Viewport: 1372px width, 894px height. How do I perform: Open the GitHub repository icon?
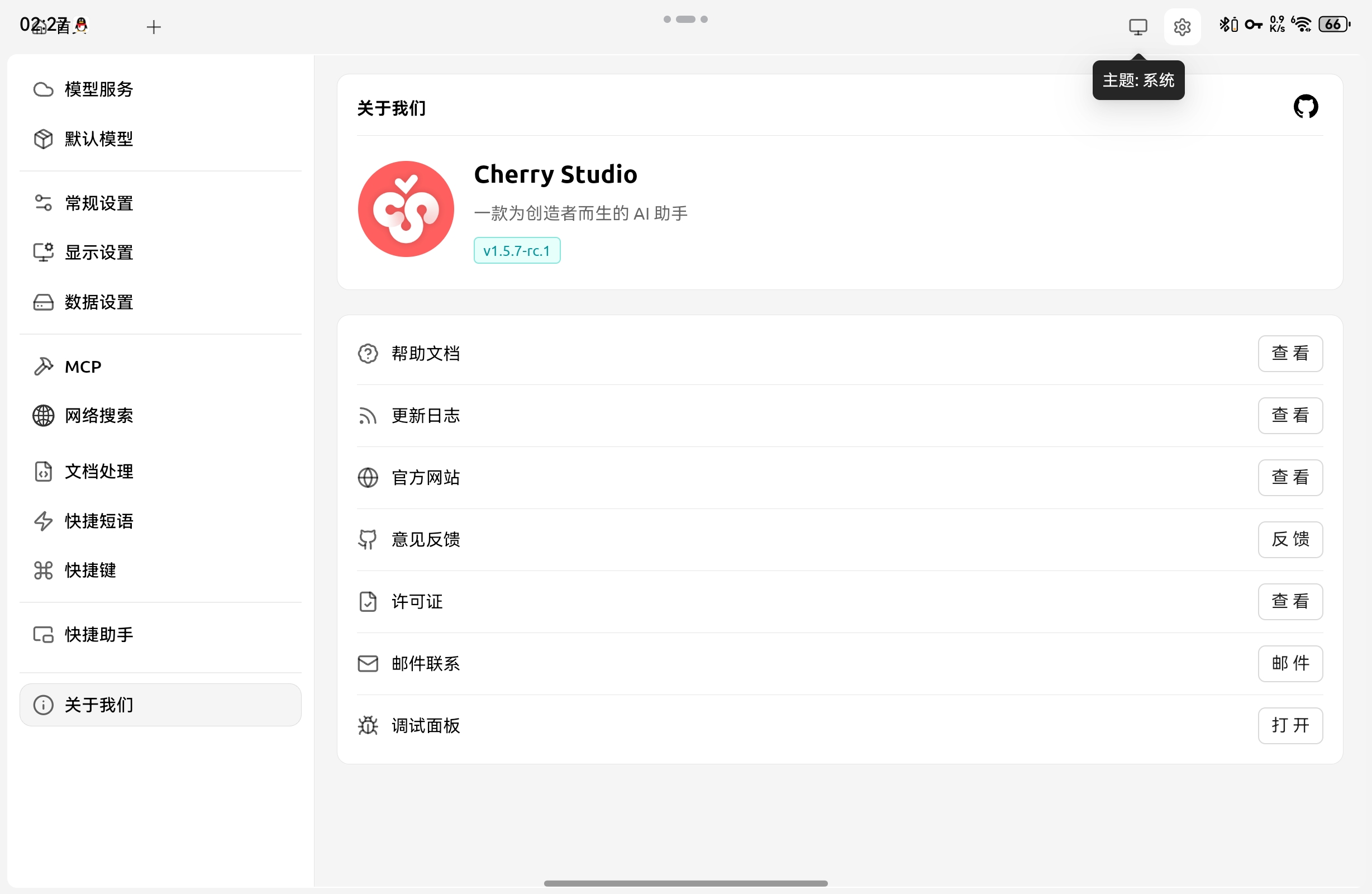[1305, 107]
